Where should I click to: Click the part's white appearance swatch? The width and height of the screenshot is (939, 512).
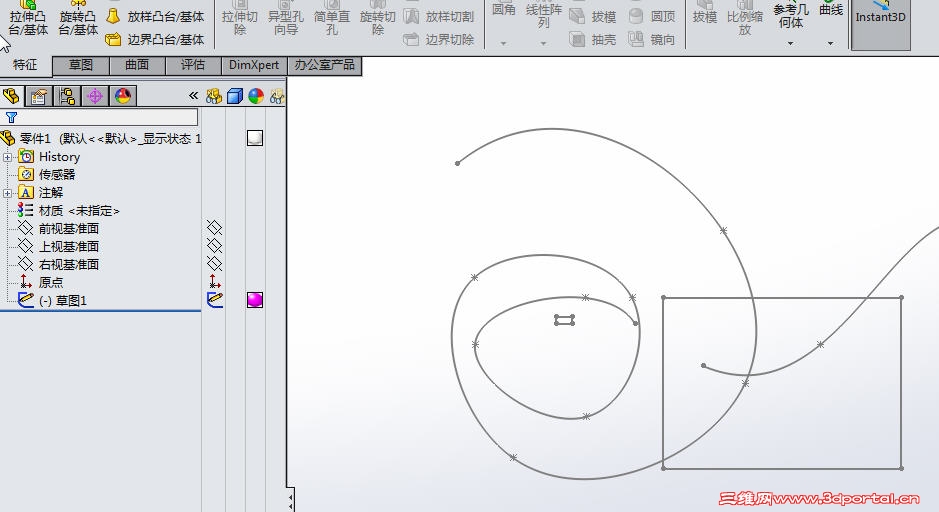point(255,138)
